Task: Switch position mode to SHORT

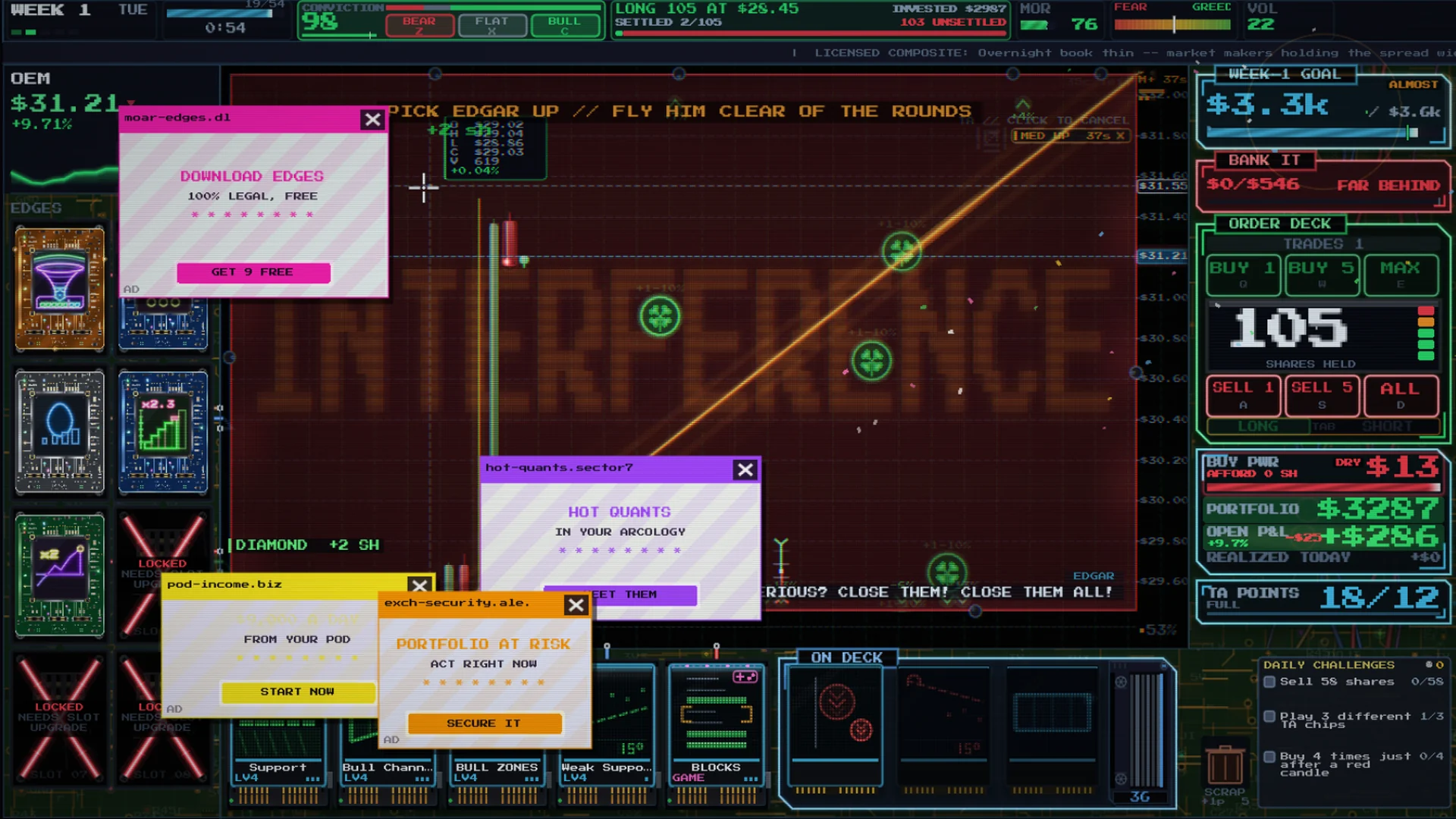Action: (1388, 426)
